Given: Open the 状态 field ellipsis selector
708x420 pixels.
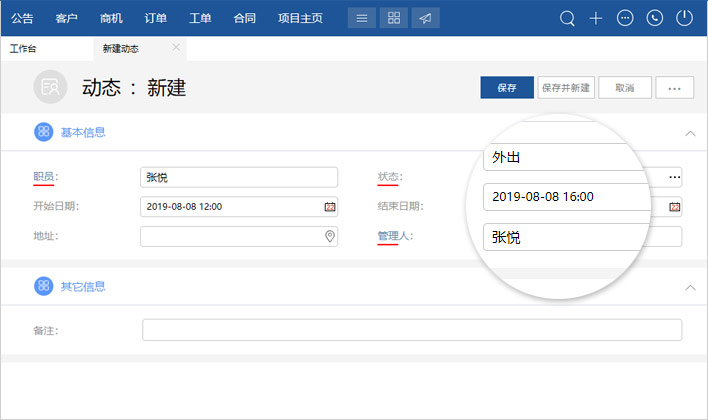Looking at the screenshot, I should 674,177.
